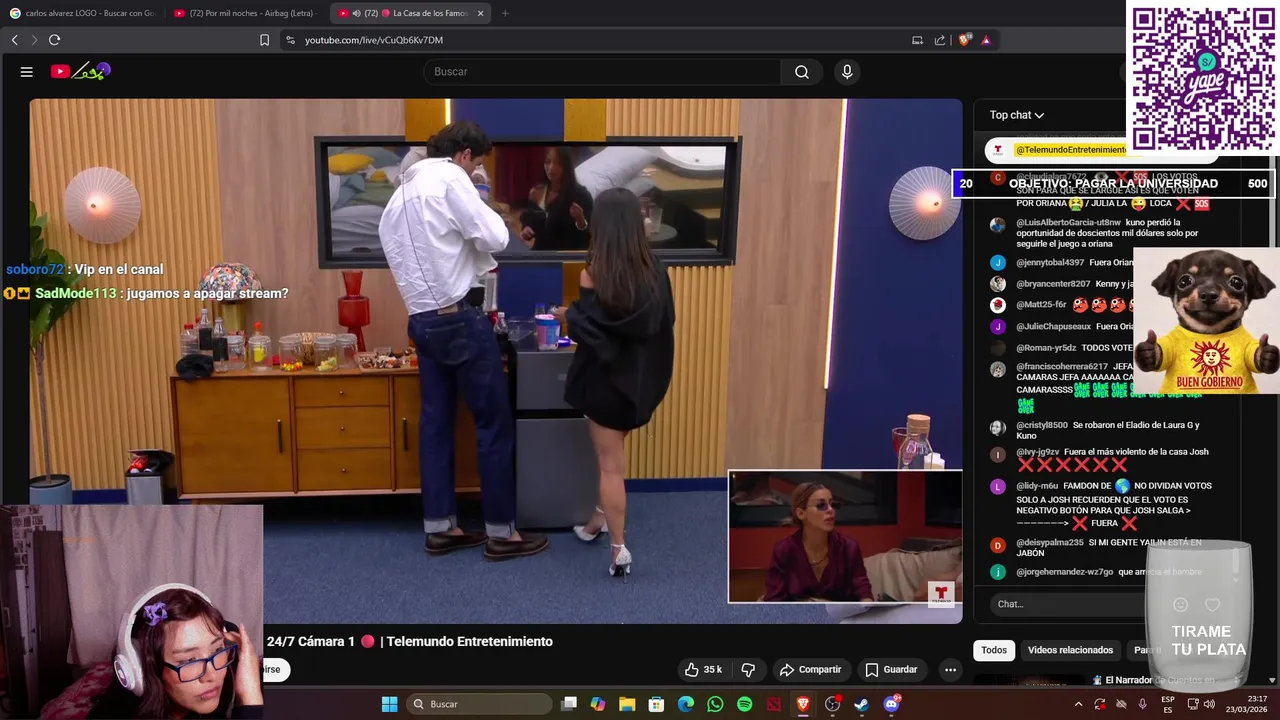This screenshot has height=720, width=1280.
Task: Click username @cristyl8500 in chat
Action: click(x=1042, y=425)
